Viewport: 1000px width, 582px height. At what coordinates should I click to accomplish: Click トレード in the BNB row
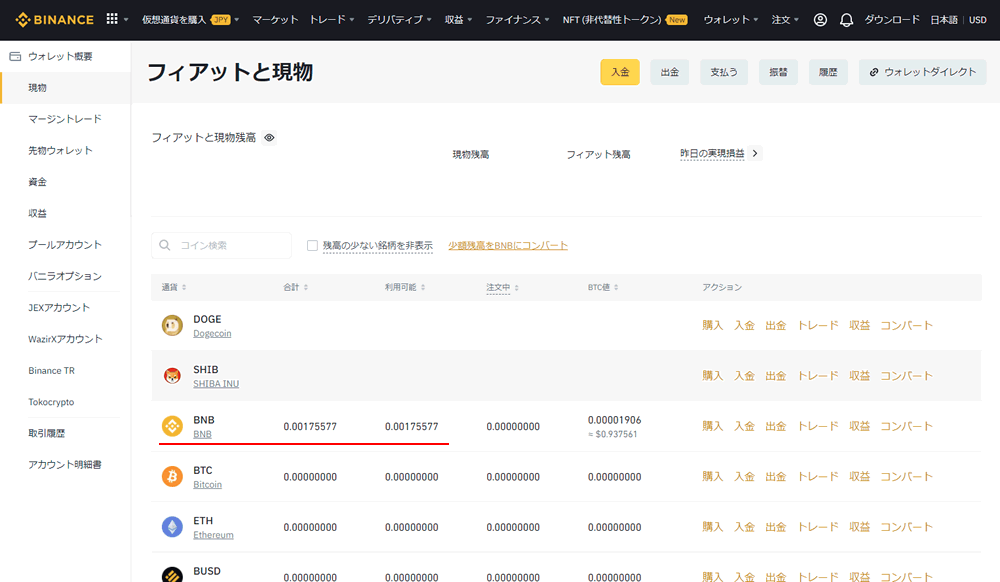point(818,426)
